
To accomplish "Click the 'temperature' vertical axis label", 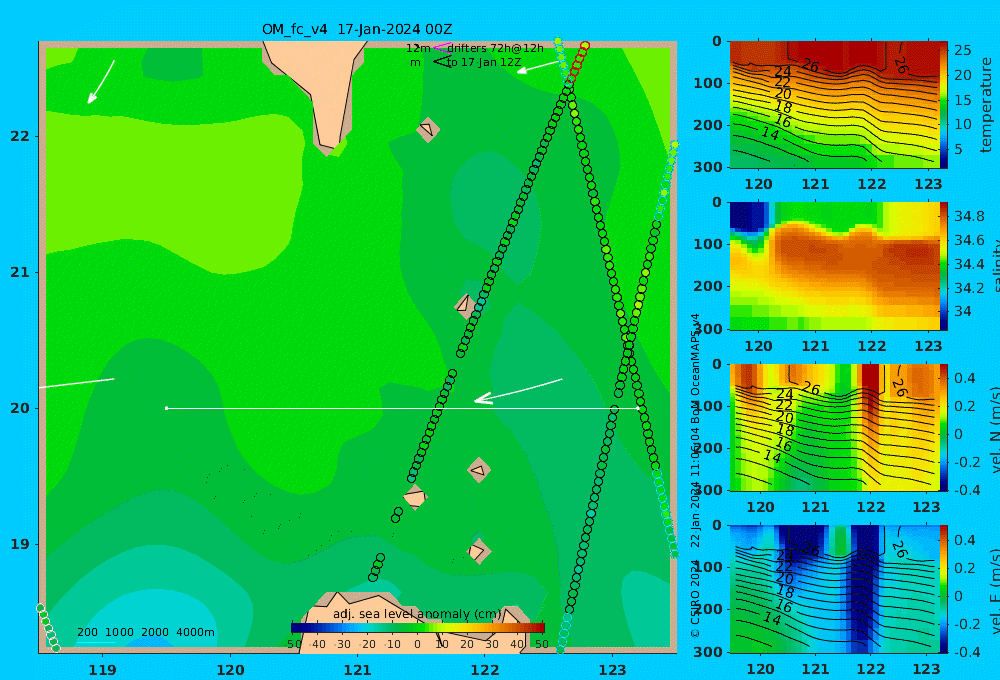I will tap(986, 105).
